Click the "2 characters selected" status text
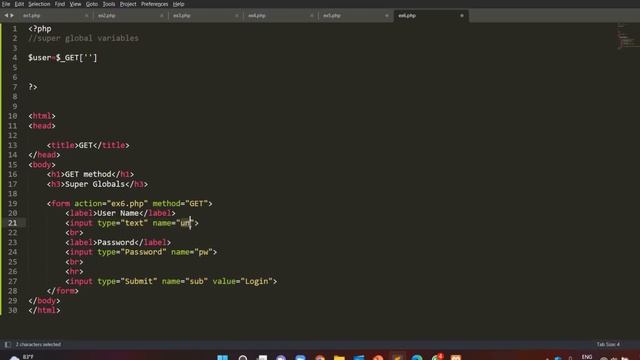Viewport: 640px width, 360px height. 38,344
